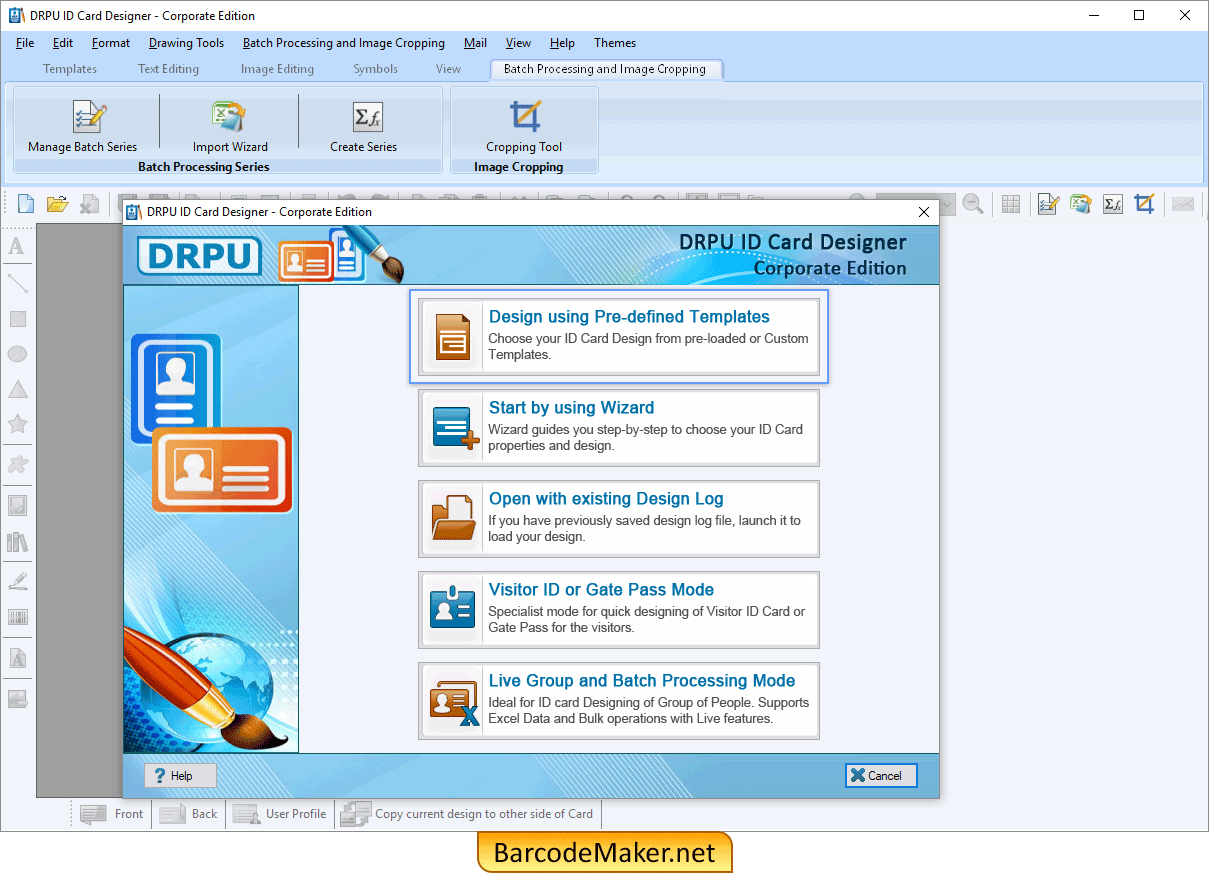Open the Mail menu
The width and height of the screenshot is (1209, 873).
click(x=476, y=43)
